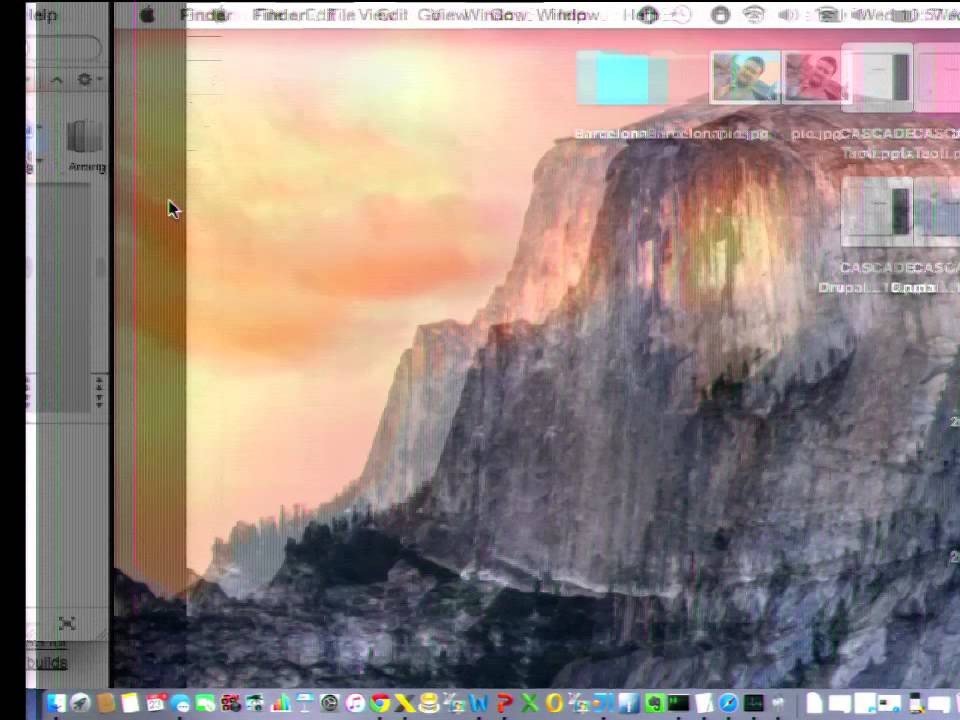Open the Window menu in menu bar

pos(571,14)
